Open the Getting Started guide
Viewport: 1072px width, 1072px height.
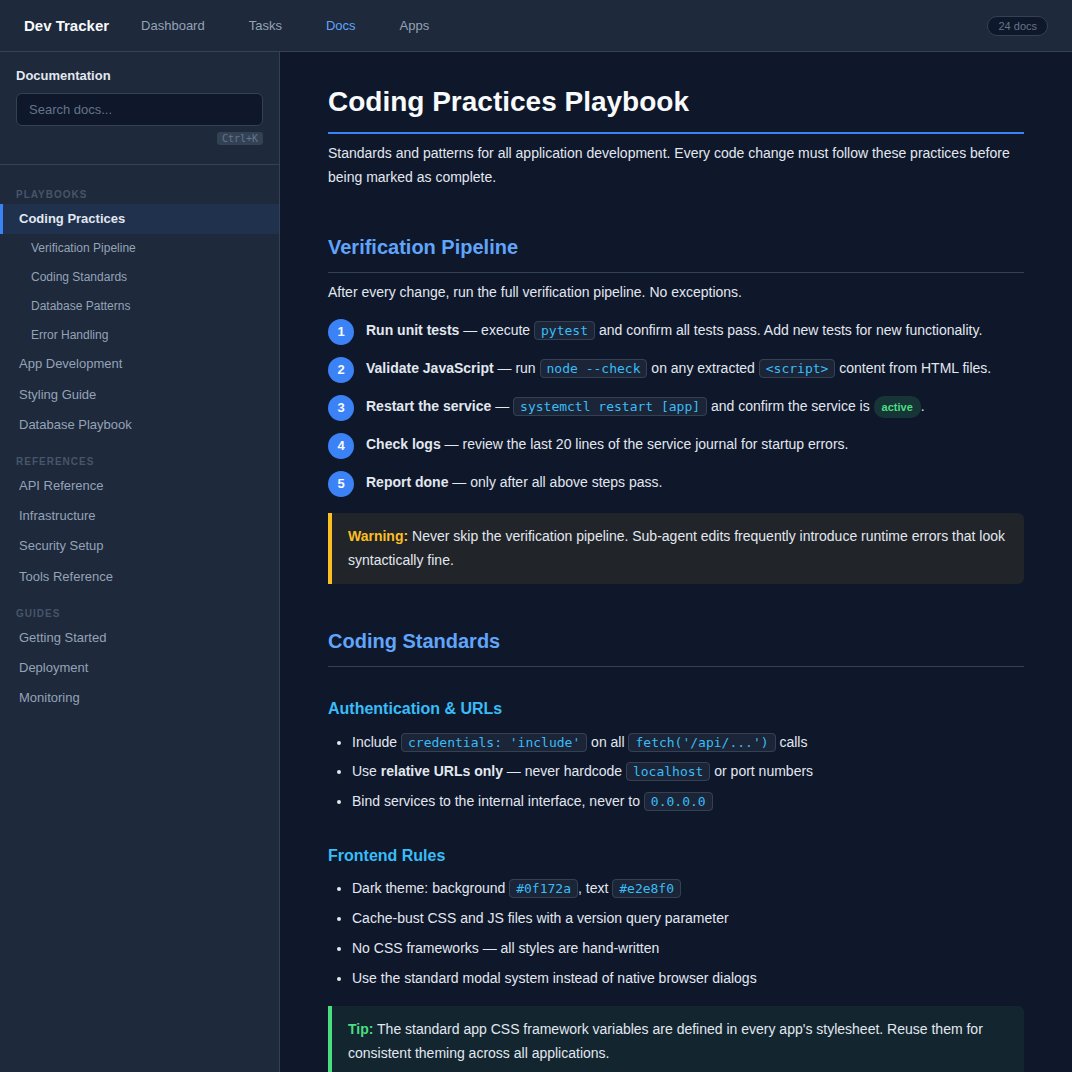tap(62, 637)
